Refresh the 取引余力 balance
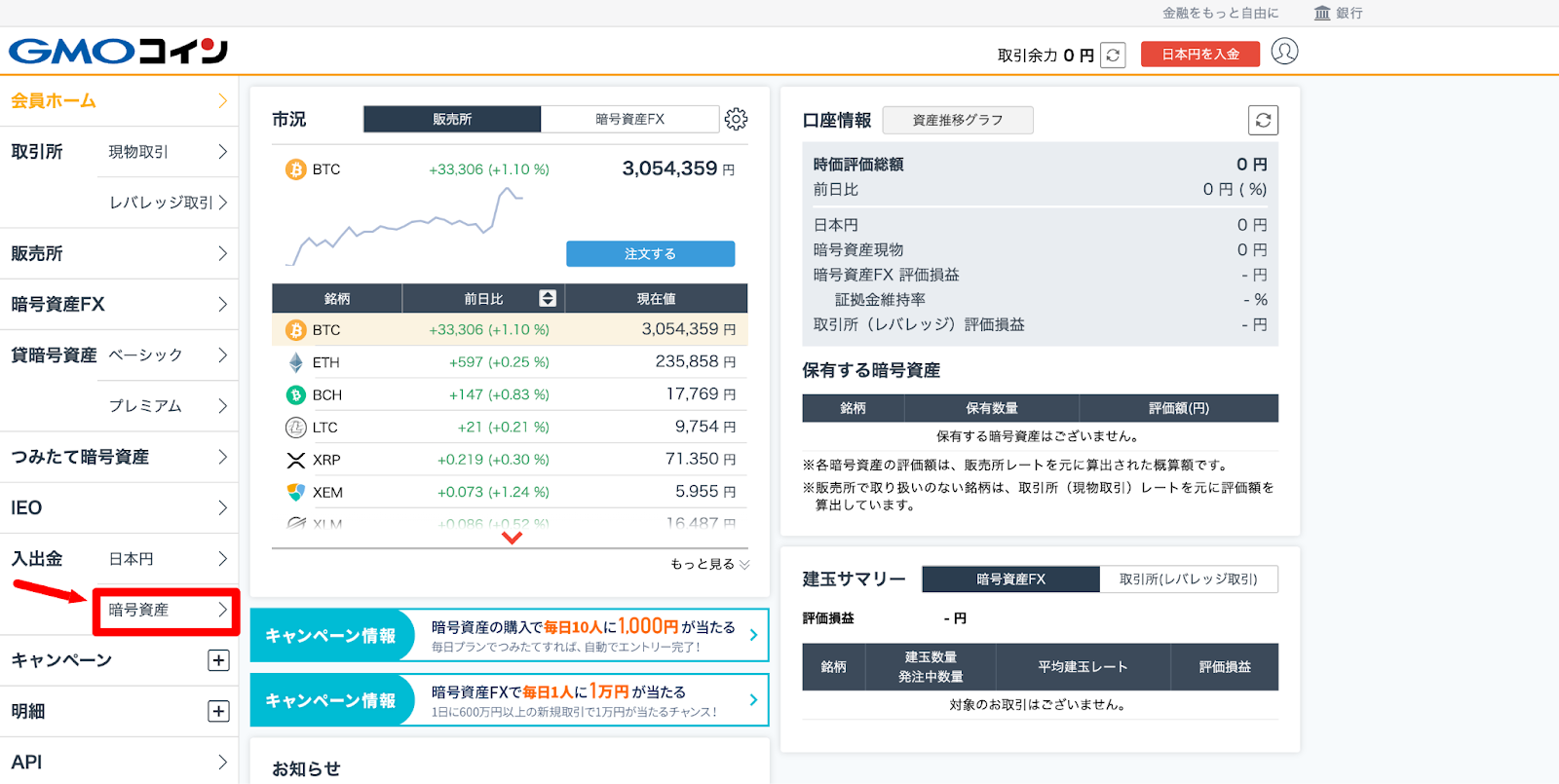The width and height of the screenshot is (1559, 784). click(x=1113, y=55)
